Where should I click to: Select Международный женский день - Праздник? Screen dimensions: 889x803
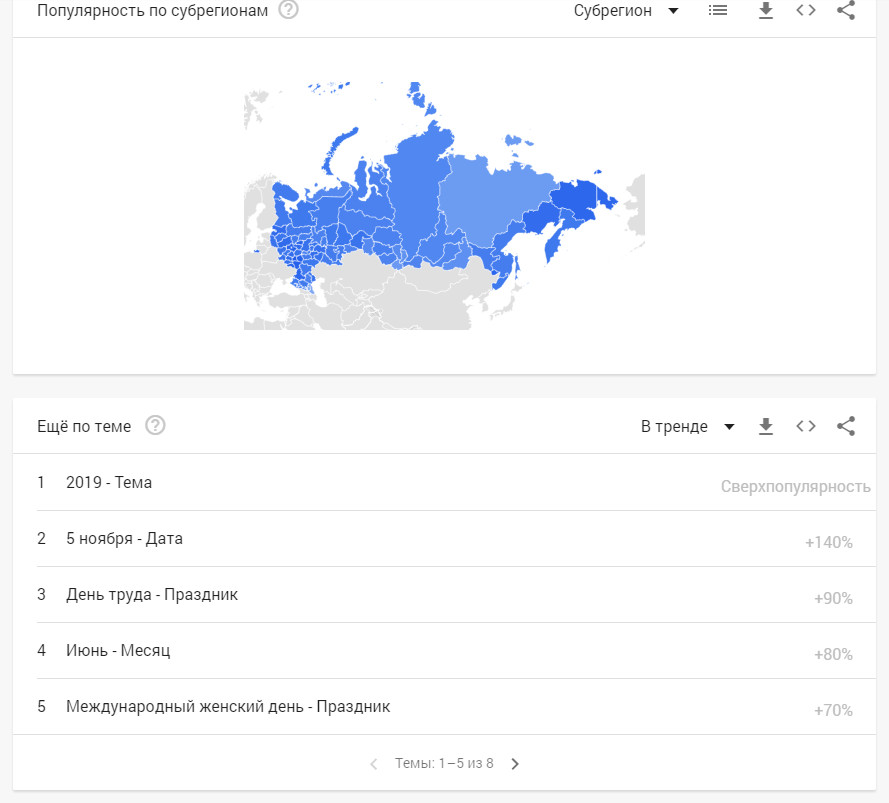228,707
